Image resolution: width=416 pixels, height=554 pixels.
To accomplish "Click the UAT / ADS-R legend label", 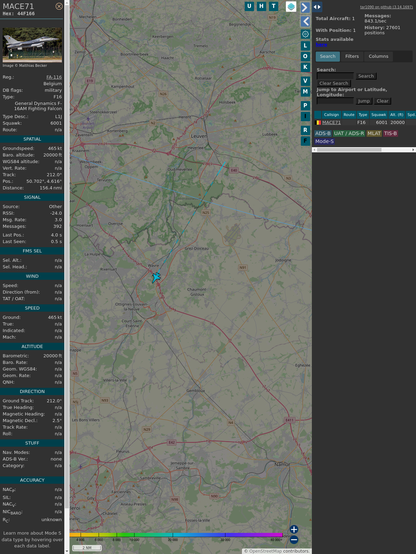I will coord(349,134).
